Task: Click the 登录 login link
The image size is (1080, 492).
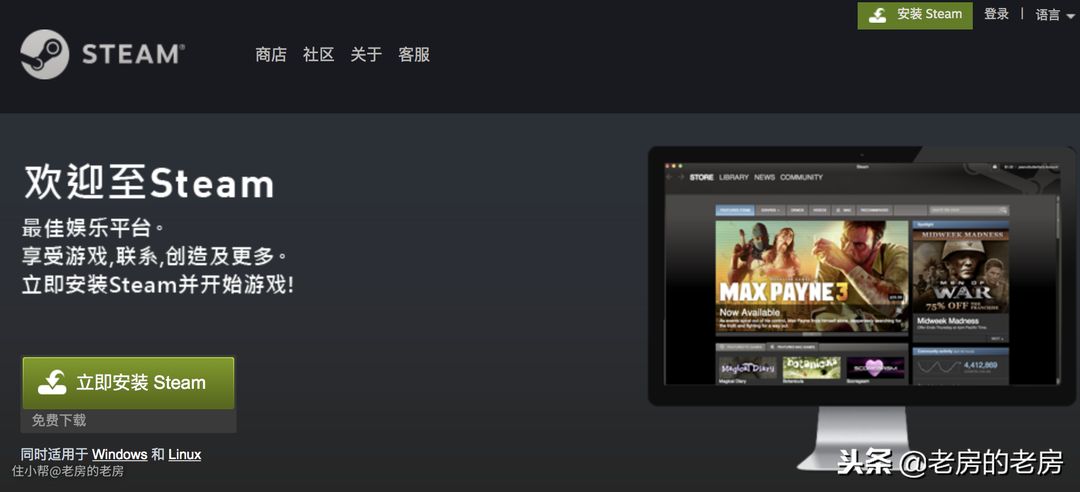Action: (996, 14)
